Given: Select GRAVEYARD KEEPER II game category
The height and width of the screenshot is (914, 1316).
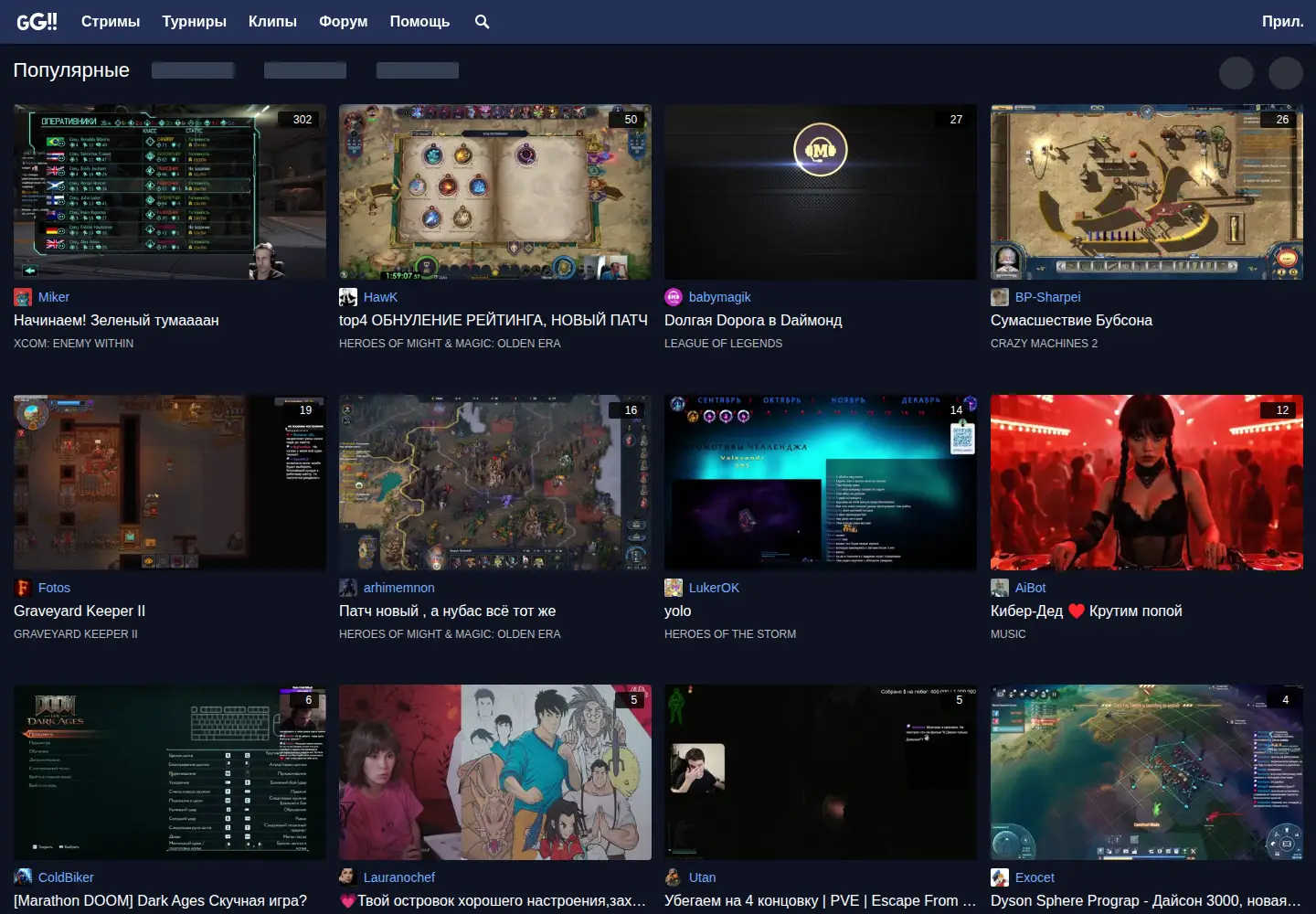Looking at the screenshot, I should [x=76, y=634].
